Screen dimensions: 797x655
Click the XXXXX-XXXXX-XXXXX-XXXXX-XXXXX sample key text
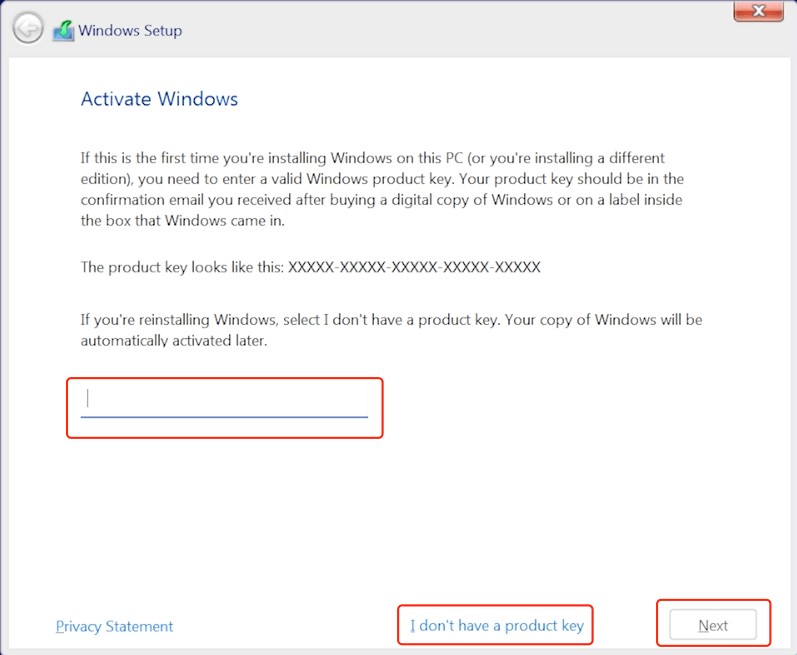pyautogui.click(x=414, y=267)
